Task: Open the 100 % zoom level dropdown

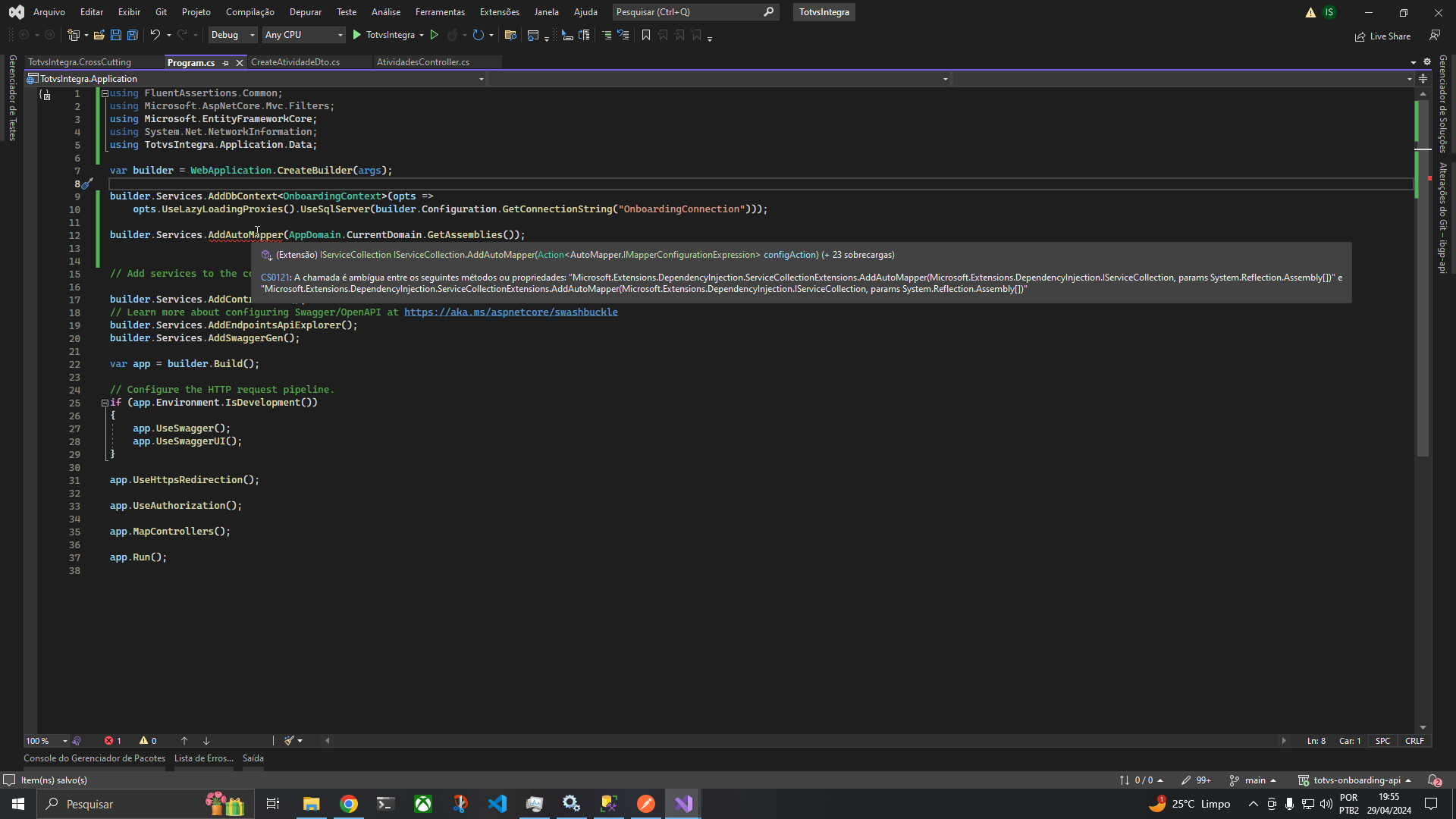Action: (47, 741)
